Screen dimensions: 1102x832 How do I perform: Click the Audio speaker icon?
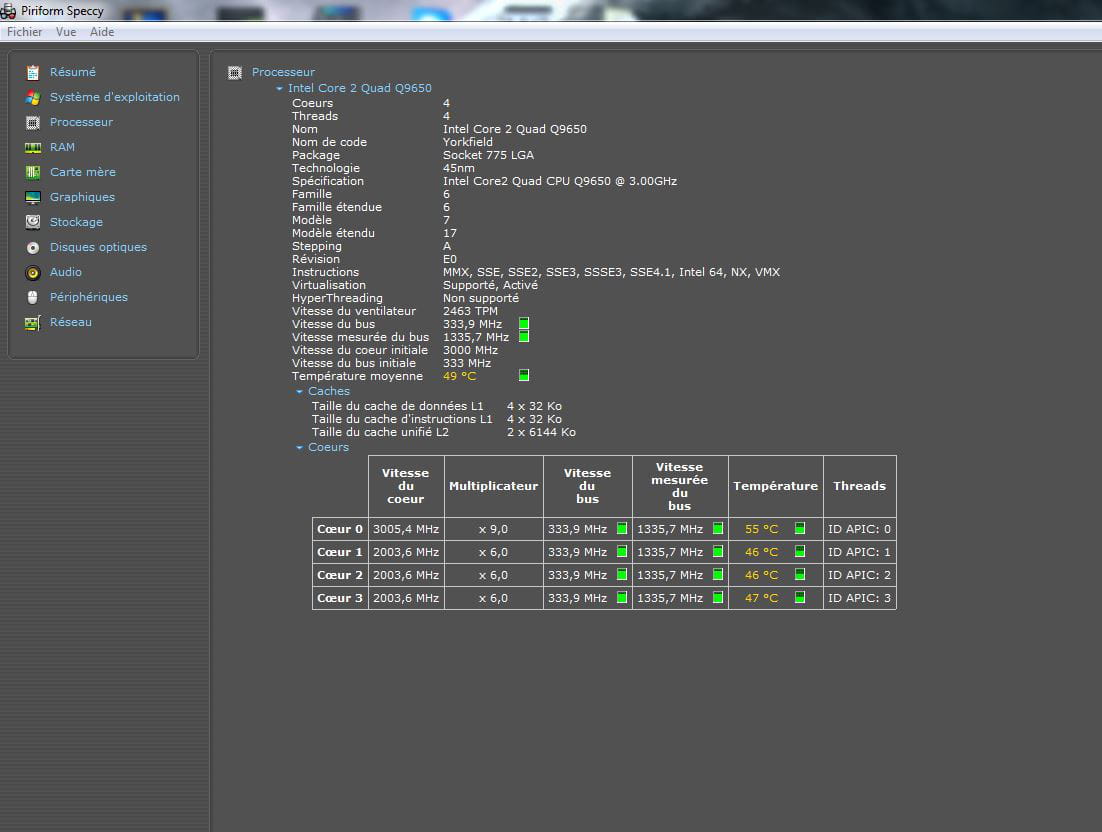33,272
